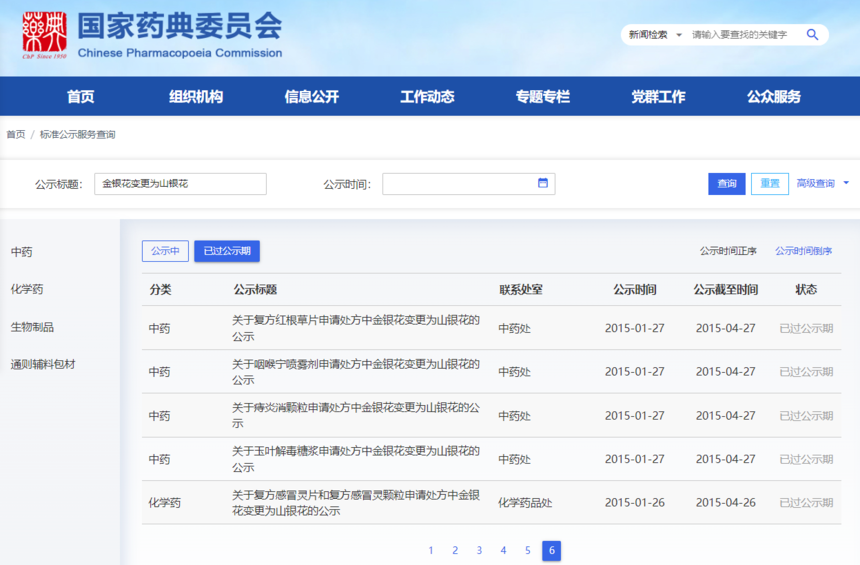Image resolution: width=860 pixels, height=565 pixels.
Task: Go to page 3 of results
Action: click(x=479, y=551)
